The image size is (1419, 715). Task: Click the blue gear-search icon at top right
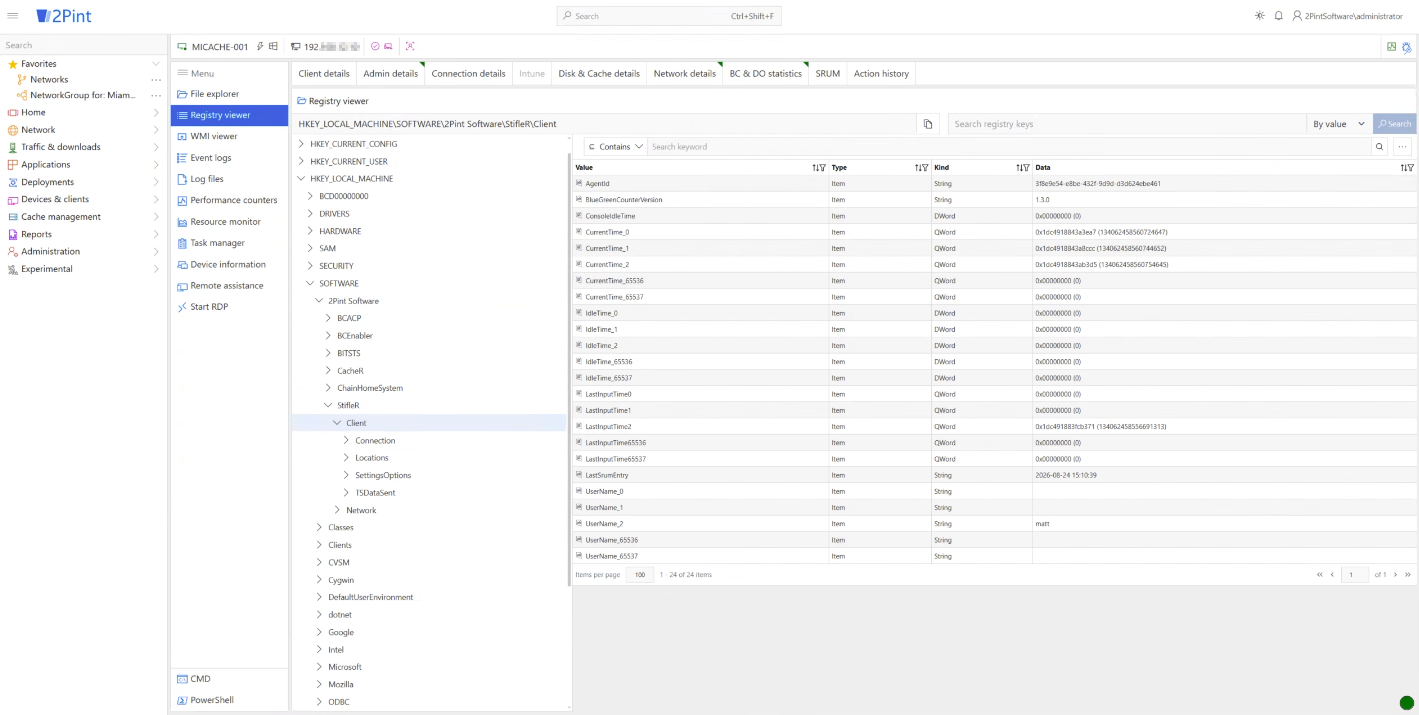click(x=1407, y=47)
